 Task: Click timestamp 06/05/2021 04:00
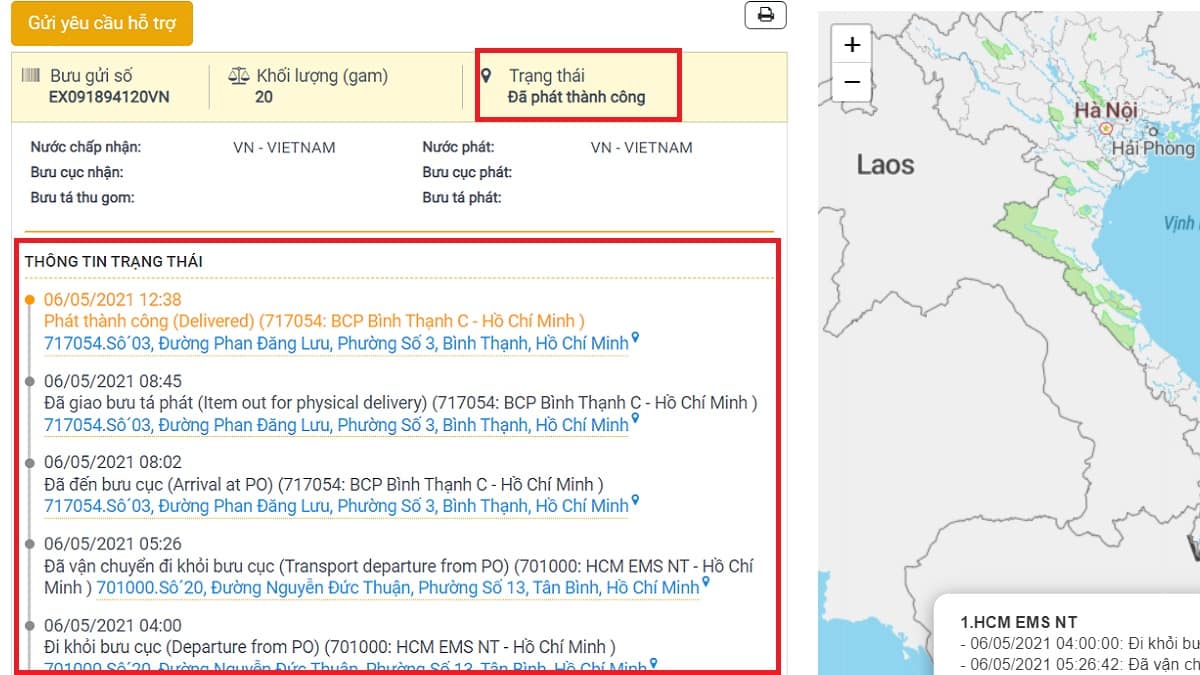coord(113,625)
